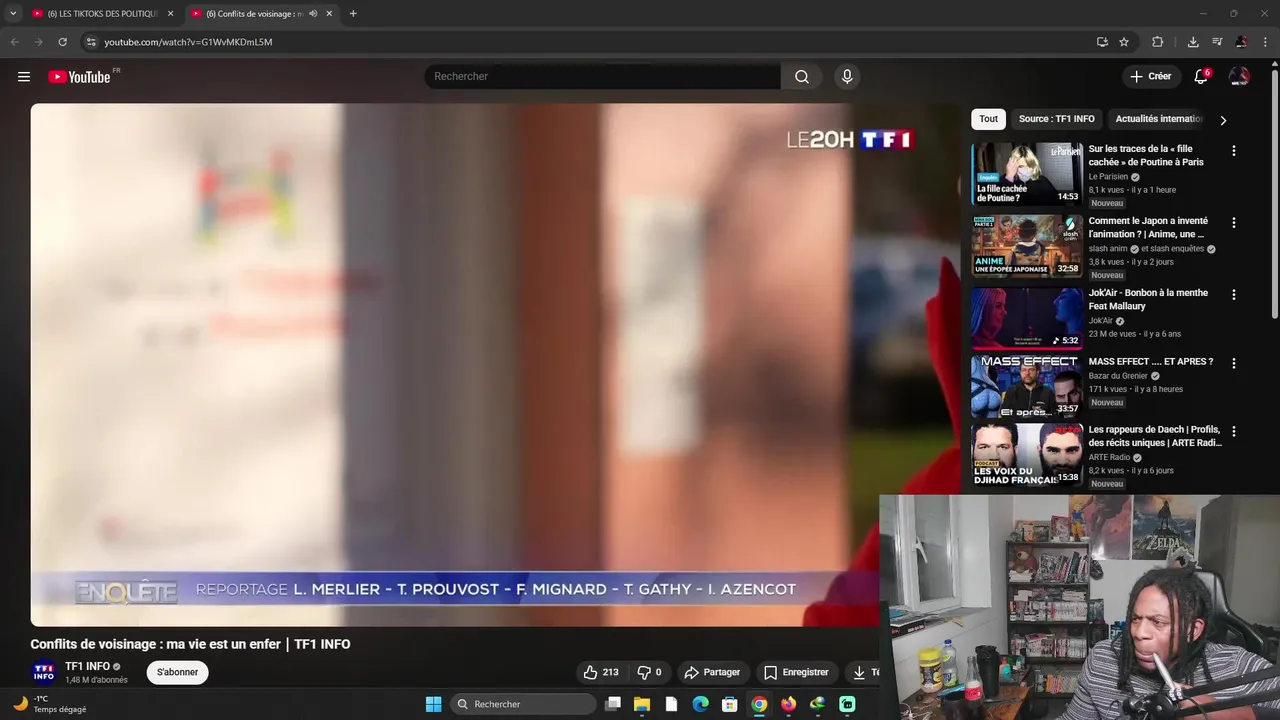Screen dimensions: 1280x720
Task: Open Microsoft Store from taskbar
Action: coord(730,704)
